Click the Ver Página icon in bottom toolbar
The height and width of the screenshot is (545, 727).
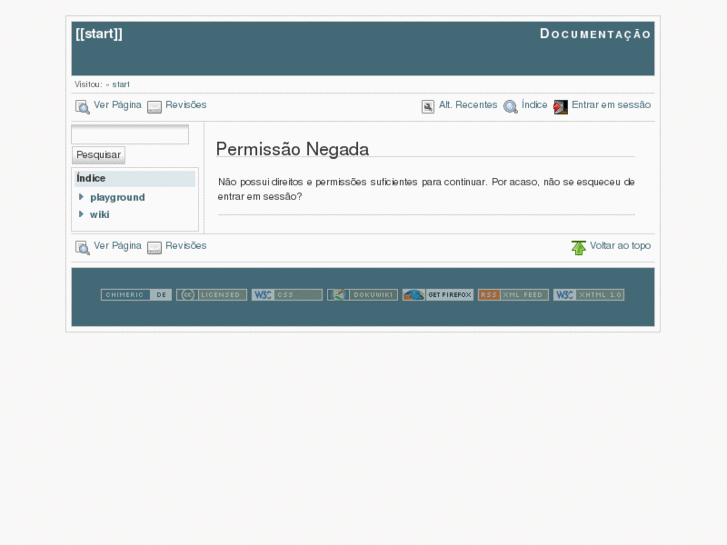point(83,248)
